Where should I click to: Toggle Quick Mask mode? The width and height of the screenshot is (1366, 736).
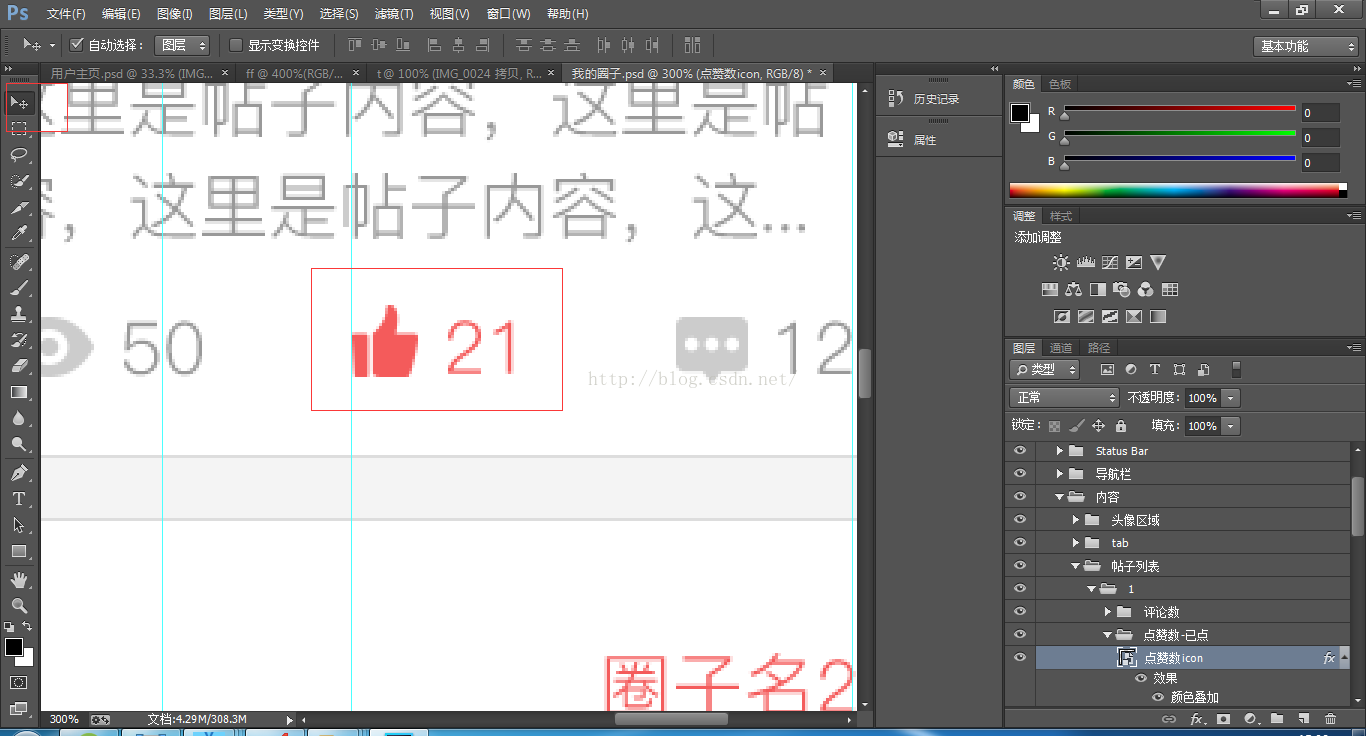[19, 682]
